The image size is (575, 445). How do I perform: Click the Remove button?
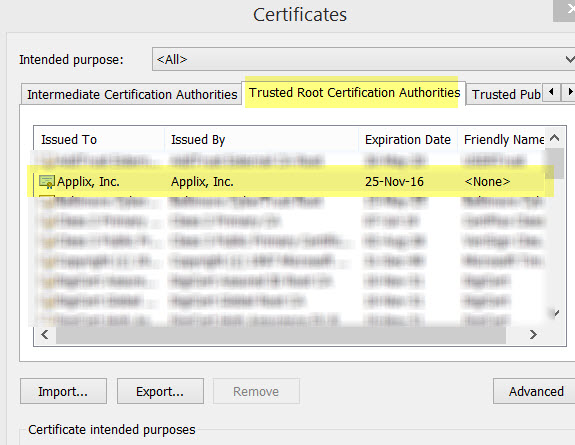(256, 391)
